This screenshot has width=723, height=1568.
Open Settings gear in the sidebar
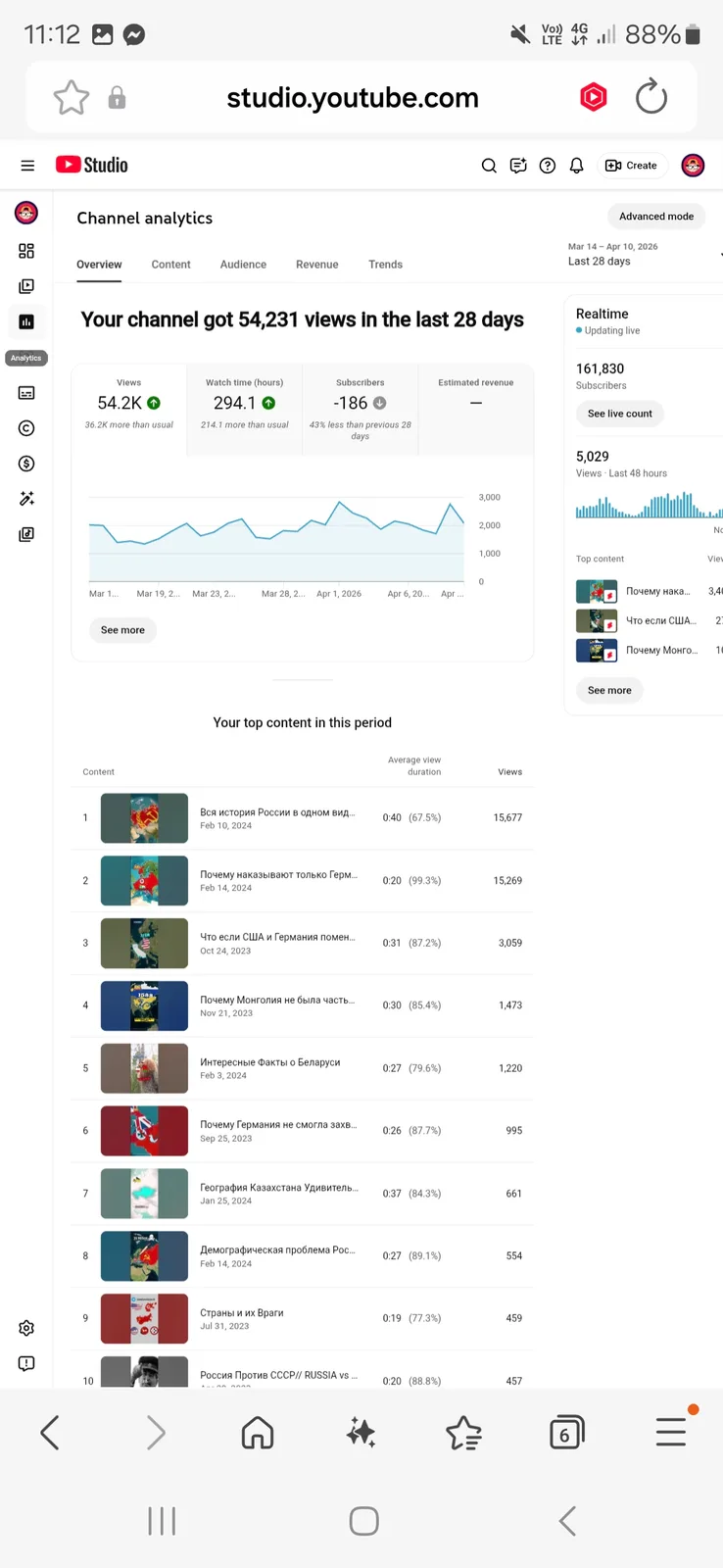26,1328
